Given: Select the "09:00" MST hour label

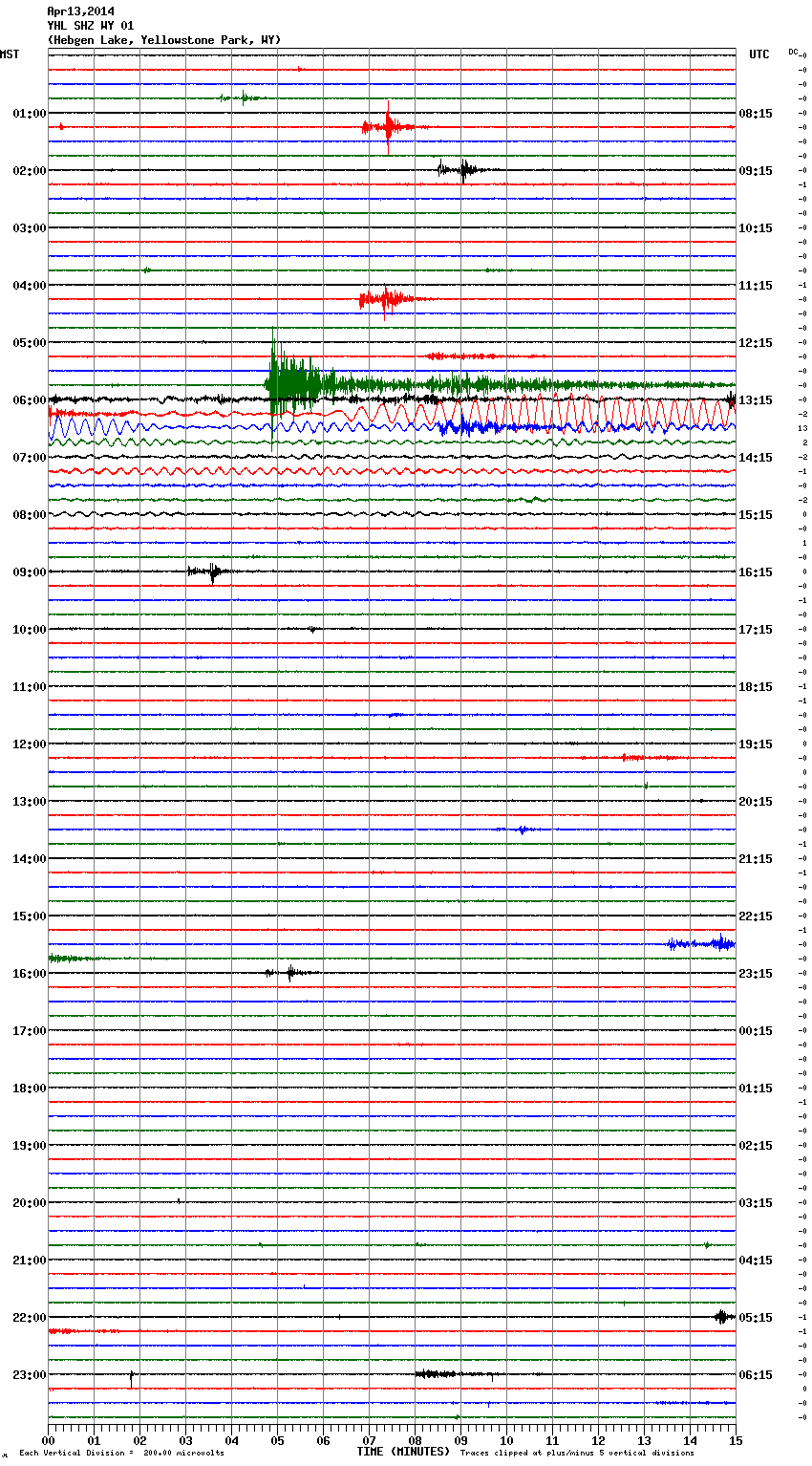Looking at the screenshot, I should (x=30, y=572).
